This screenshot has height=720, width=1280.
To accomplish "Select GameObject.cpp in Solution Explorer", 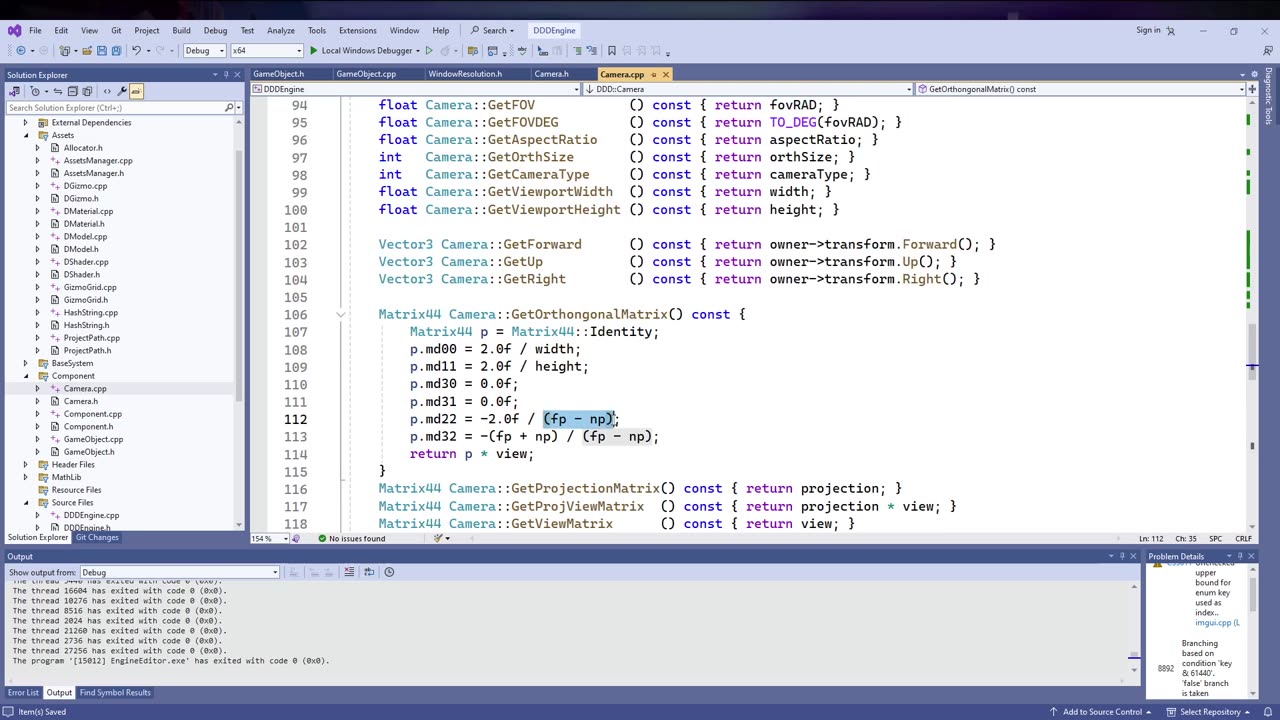I will pos(93,439).
